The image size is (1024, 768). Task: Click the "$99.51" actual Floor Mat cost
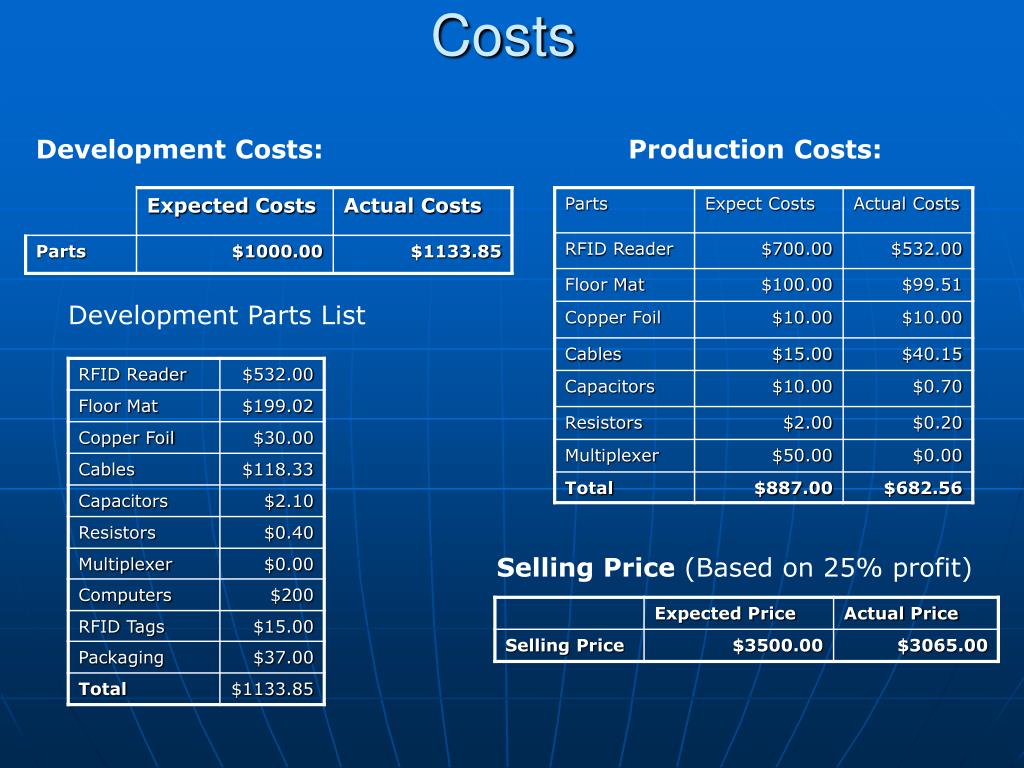932,285
